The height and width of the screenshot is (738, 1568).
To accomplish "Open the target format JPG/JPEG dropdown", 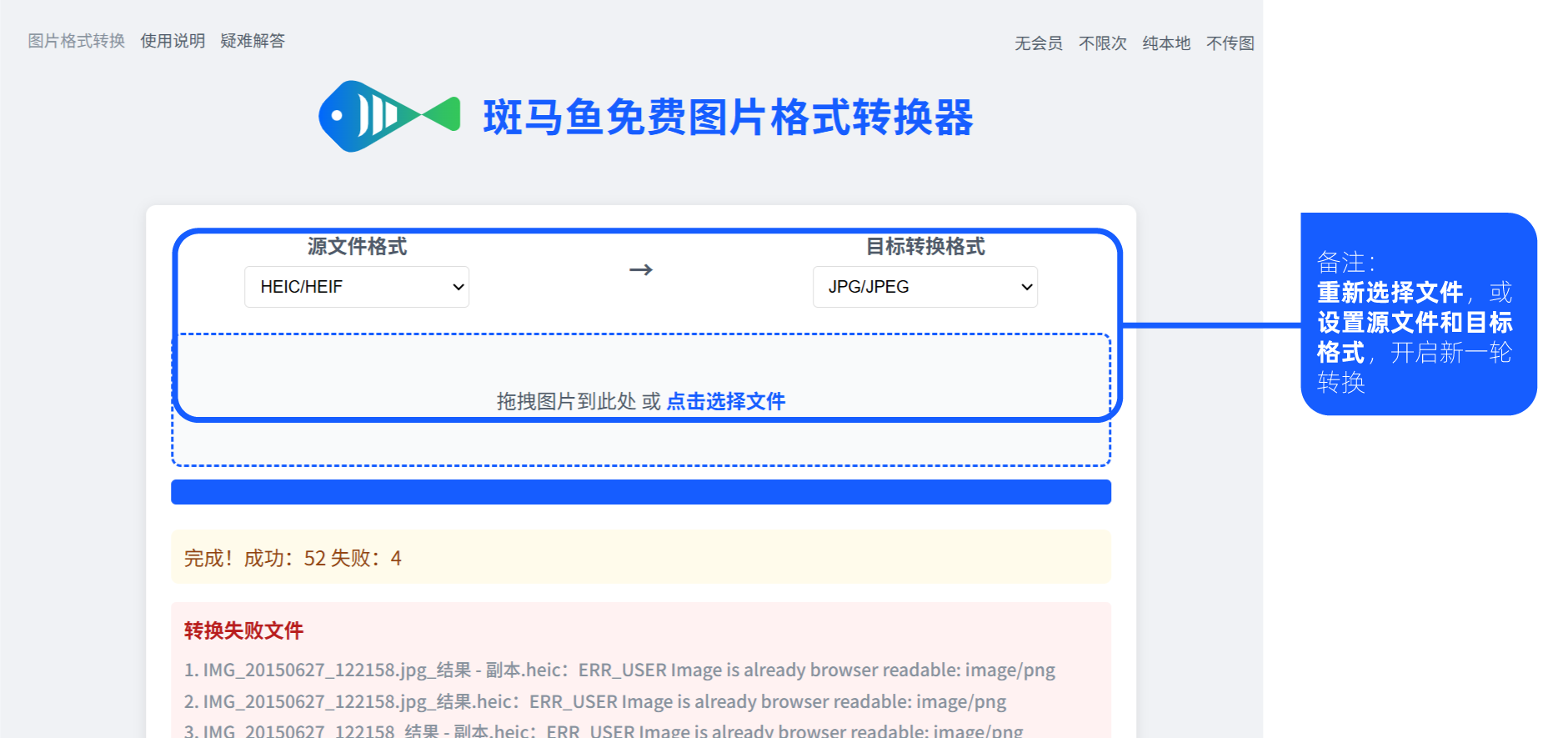I will (x=925, y=287).
